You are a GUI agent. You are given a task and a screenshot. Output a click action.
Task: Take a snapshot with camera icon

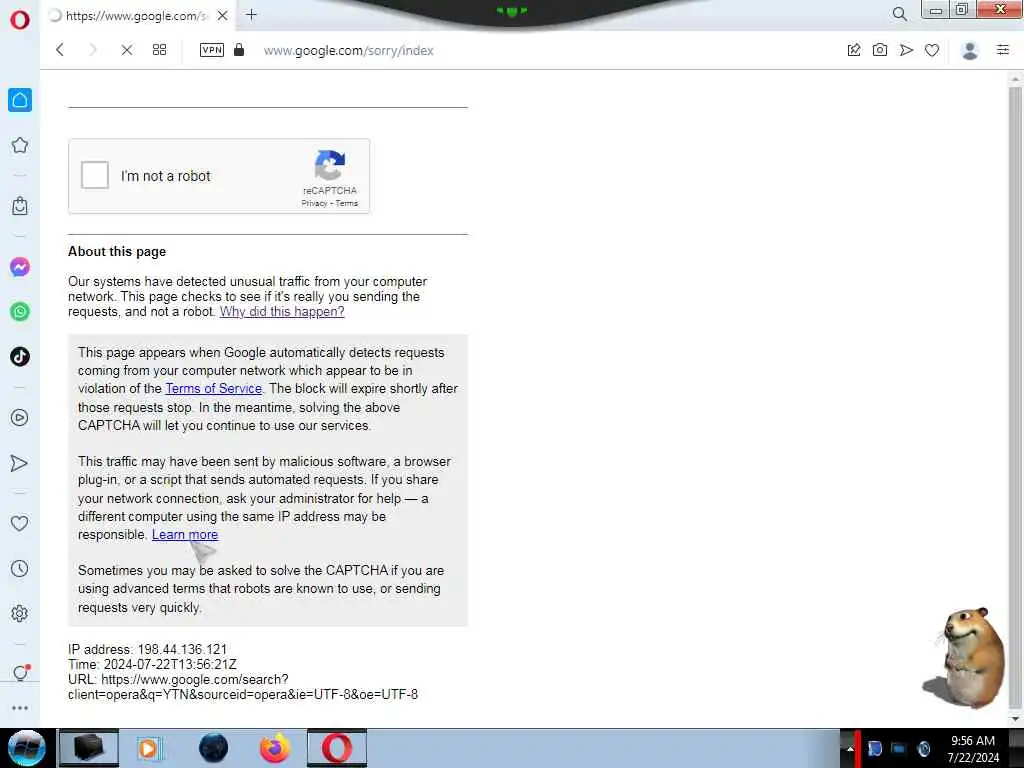click(880, 50)
